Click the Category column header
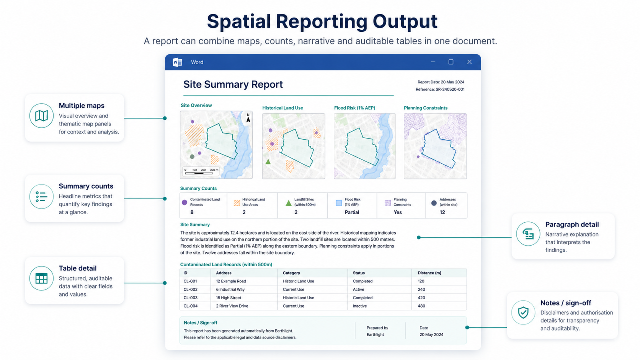This screenshot has width=640, height=360. [x=291, y=273]
